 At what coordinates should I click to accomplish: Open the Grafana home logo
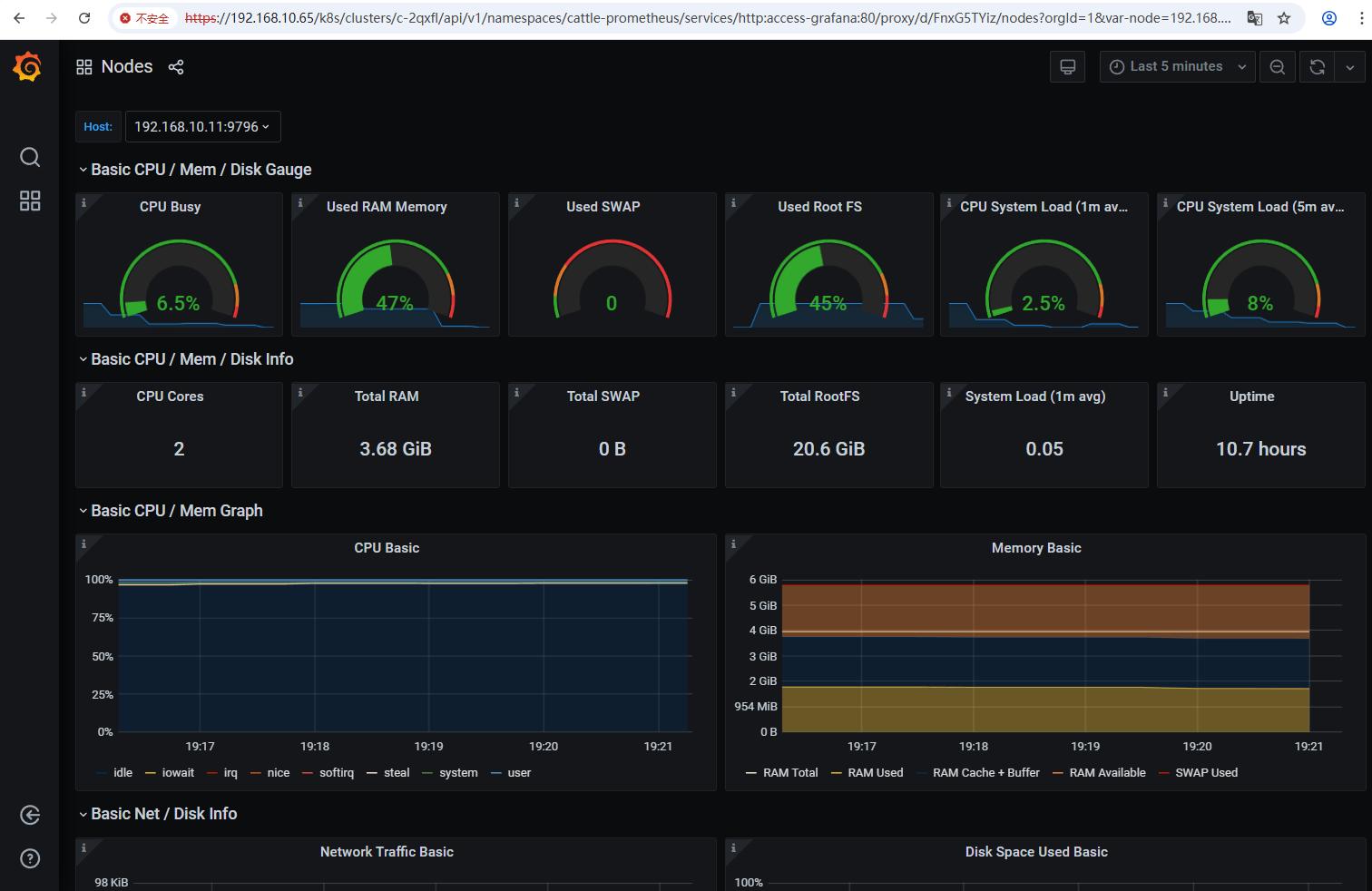(x=28, y=66)
